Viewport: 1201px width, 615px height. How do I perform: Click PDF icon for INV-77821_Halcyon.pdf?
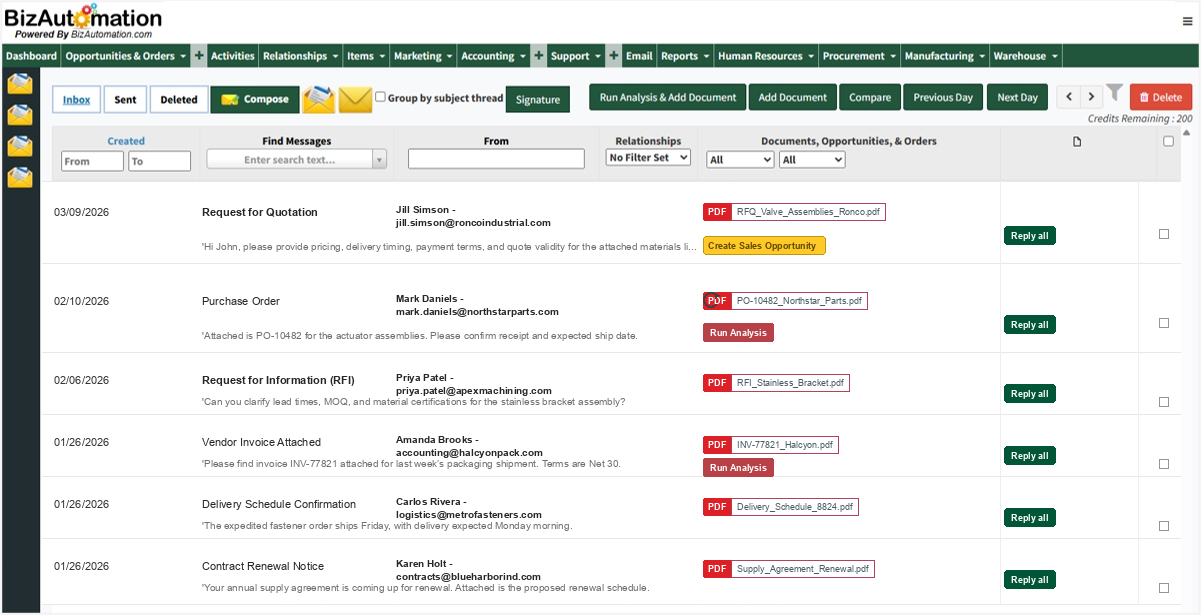(x=717, y=445)
